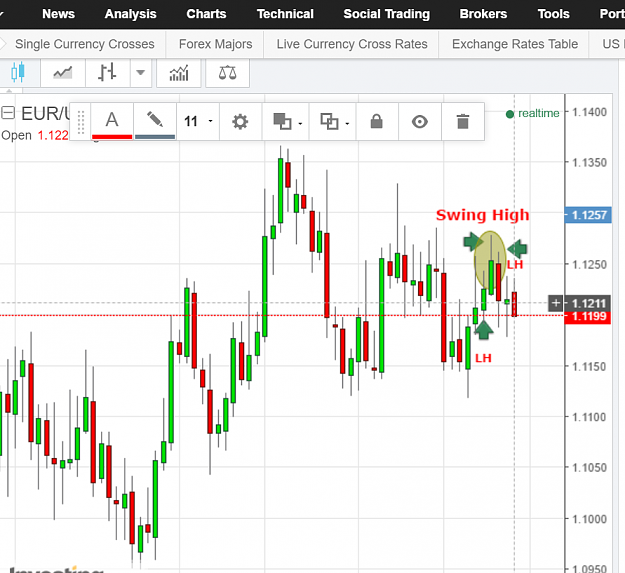Pick the pencil border color tool
Screen dimensions: 625x573
tap(155, 121)
